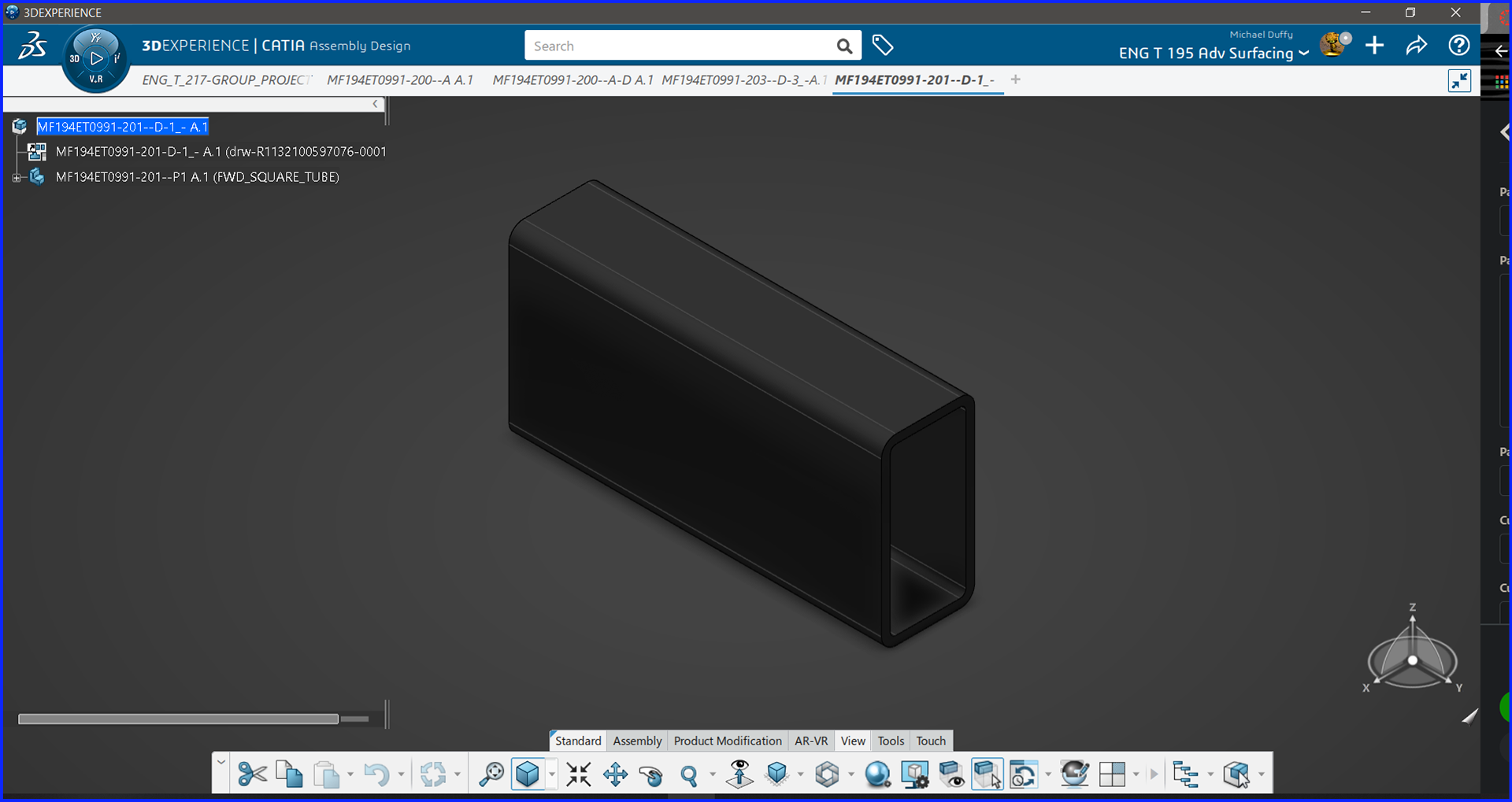Click the blue sphere ambience icon

tap(877, 774)
